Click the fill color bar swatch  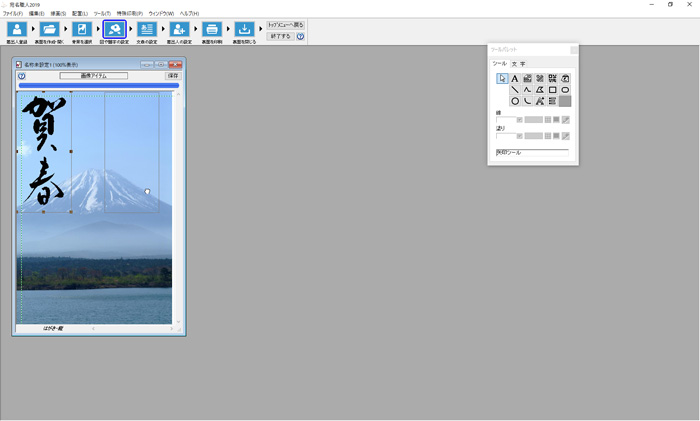point(533,136)
